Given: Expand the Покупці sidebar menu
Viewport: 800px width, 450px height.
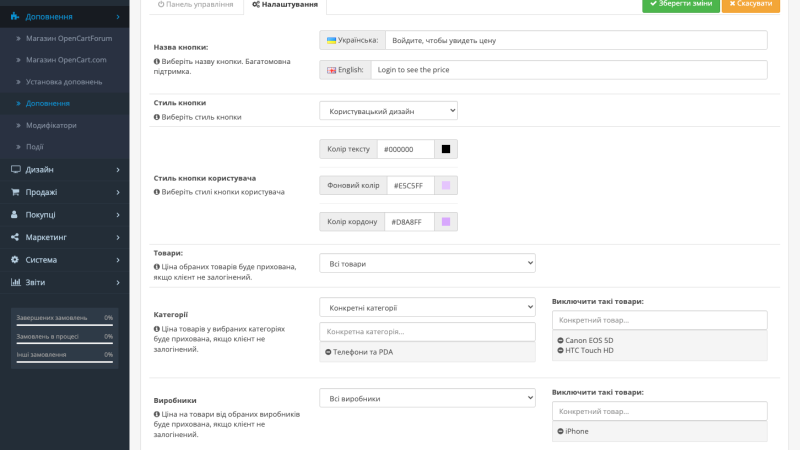Looking at the screenshot, I should click(x=64, y=215).
